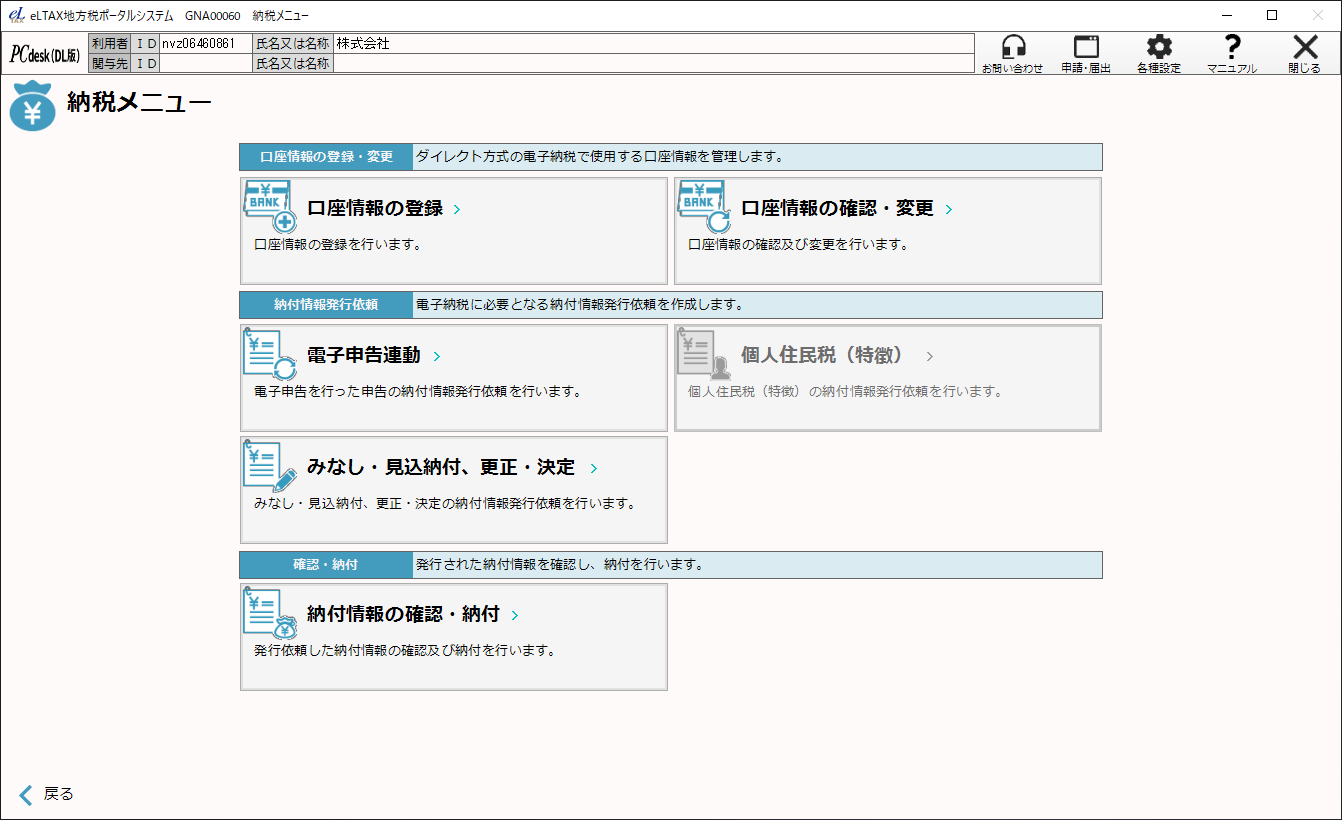Click the grayed 個人住民税（特徴） document icon

pos(704,354)
